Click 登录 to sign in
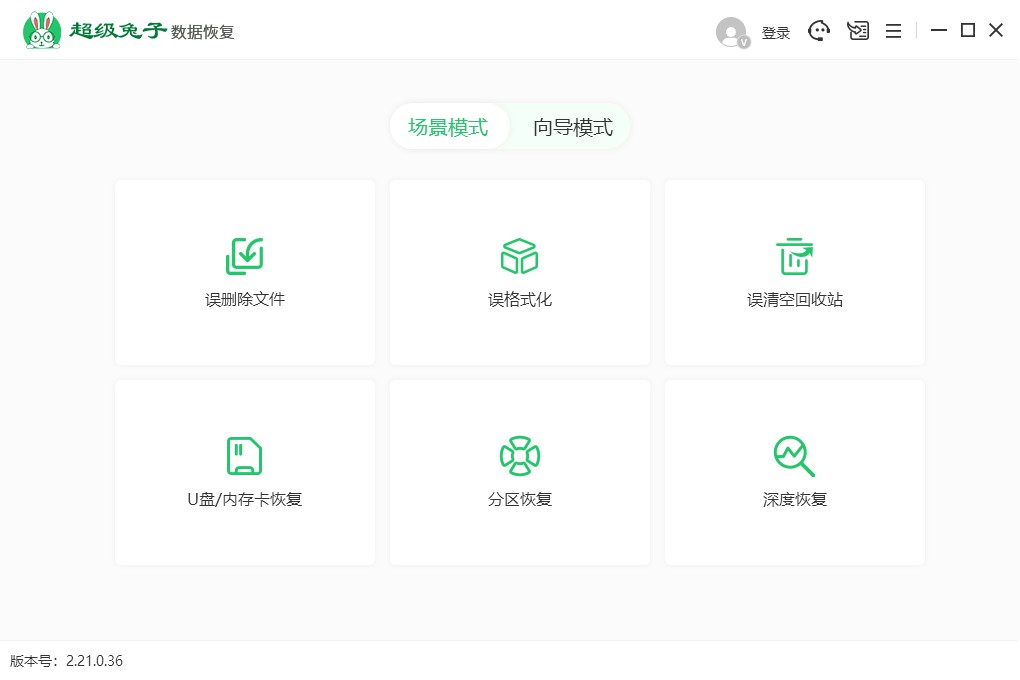The height and width of the screenshot is (680, 1020). (775, 32)
